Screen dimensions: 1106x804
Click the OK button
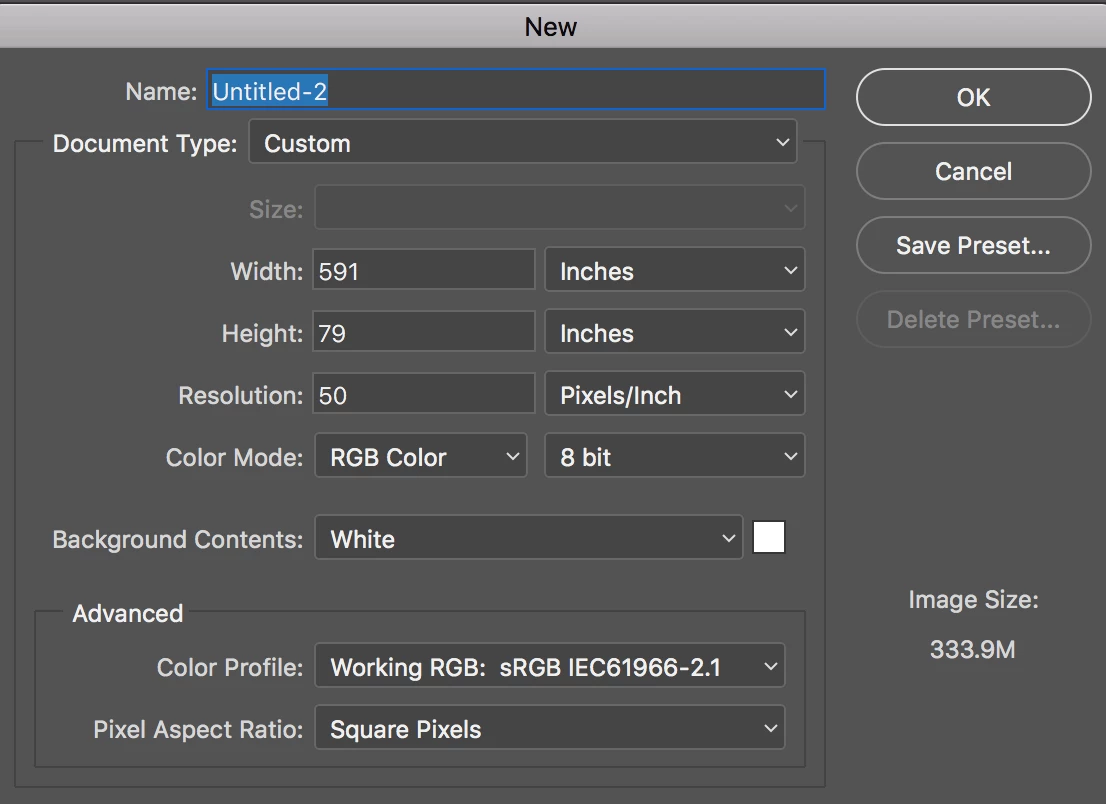[x=973, y=97]
